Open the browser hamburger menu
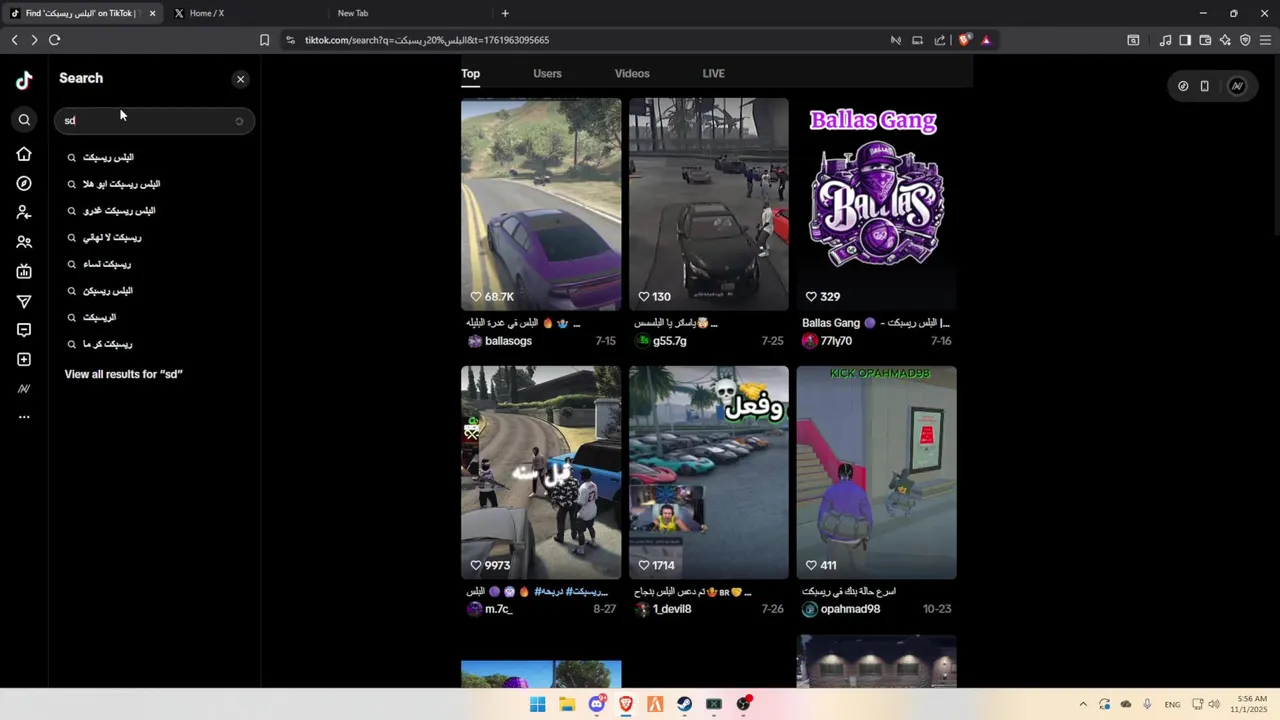This screenshot has width=1280, height=720. coord(1265,40)
